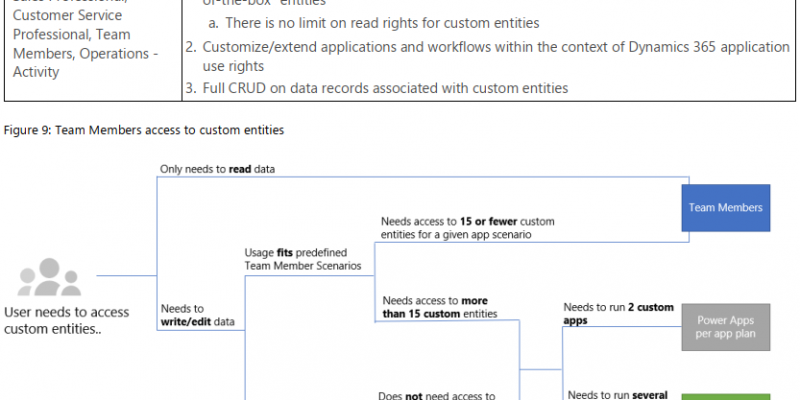Click the green box at the bottom right
Screen dimensions: 800x400
click(x=726, y=397)
